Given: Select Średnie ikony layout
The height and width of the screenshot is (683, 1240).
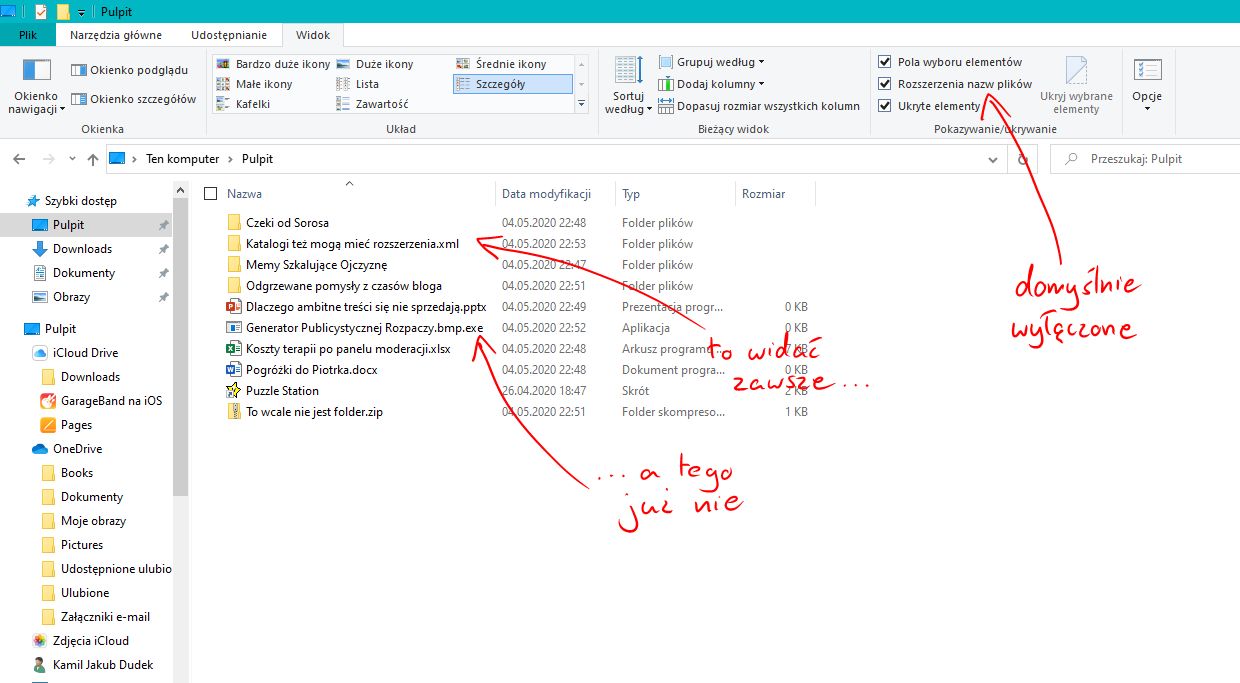Looking at the screenshot, I should pos(502,64).
